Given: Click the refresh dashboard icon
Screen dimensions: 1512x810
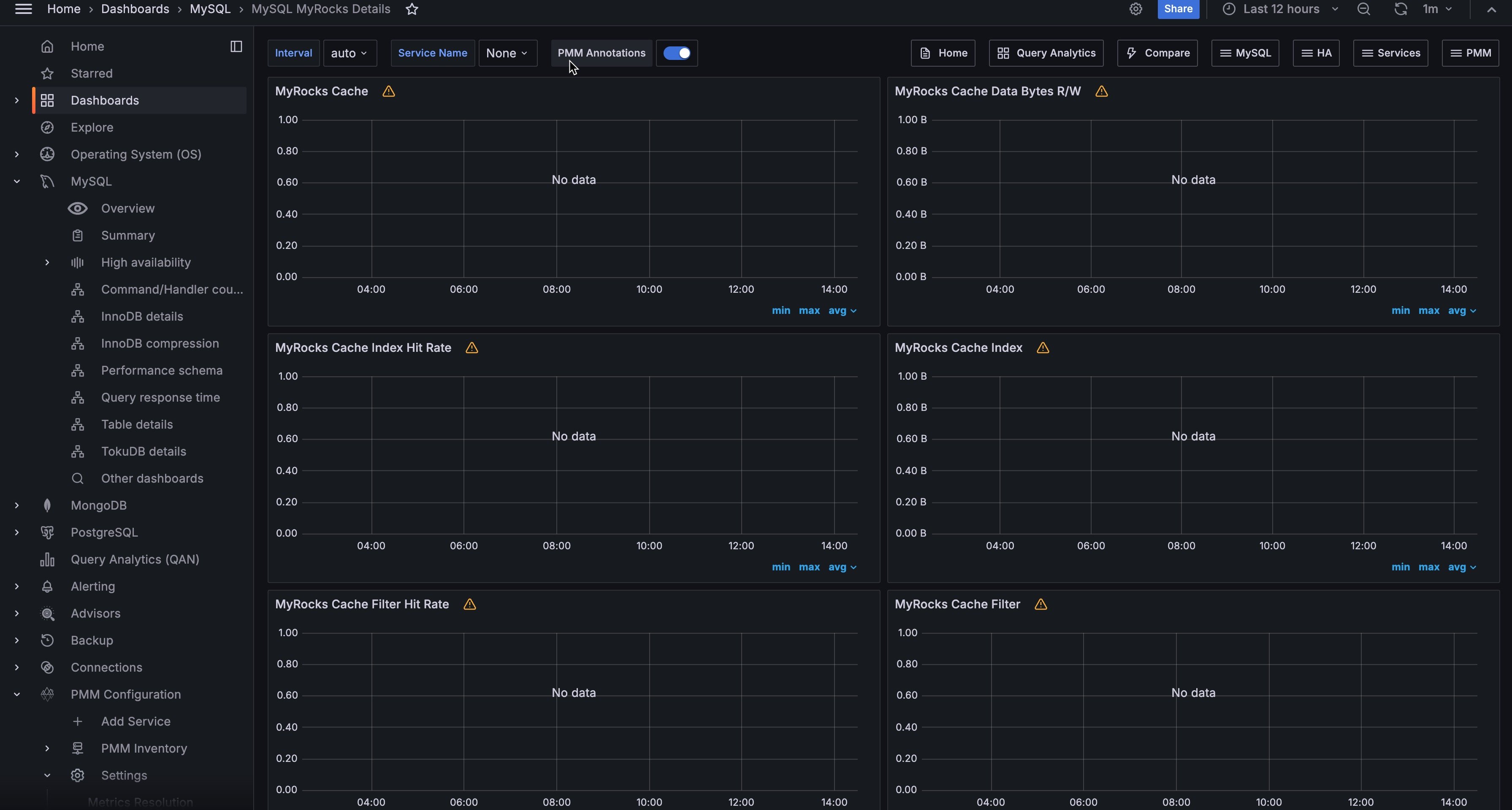Looking at the screenshot, I should pyautogui.click(x=1401, y=9).
